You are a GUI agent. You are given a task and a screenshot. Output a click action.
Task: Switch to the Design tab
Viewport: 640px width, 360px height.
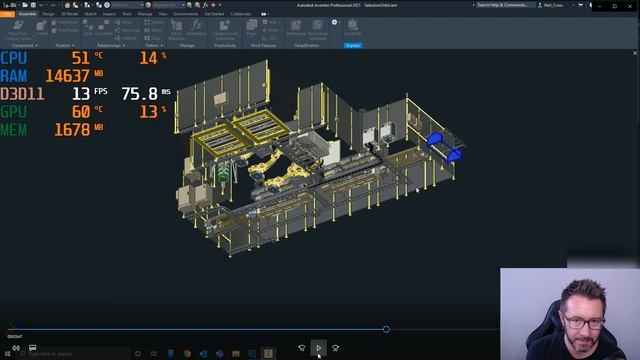pyautogui.click(x=48, y=14)
